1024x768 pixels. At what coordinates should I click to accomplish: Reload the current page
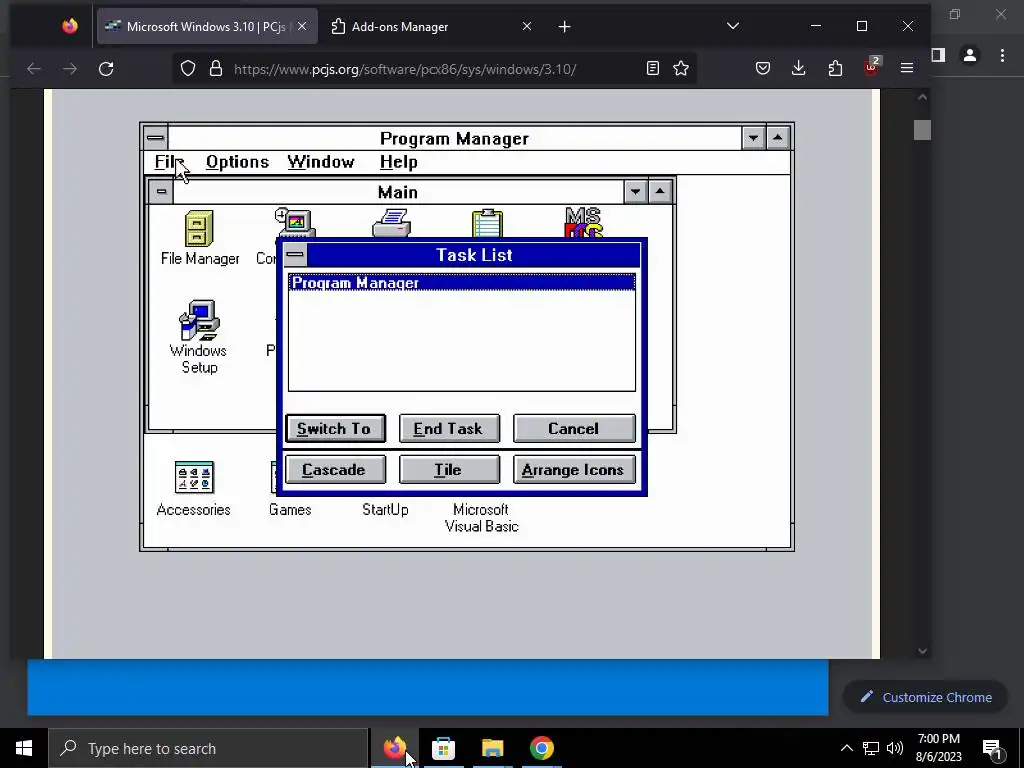[106, 69]
